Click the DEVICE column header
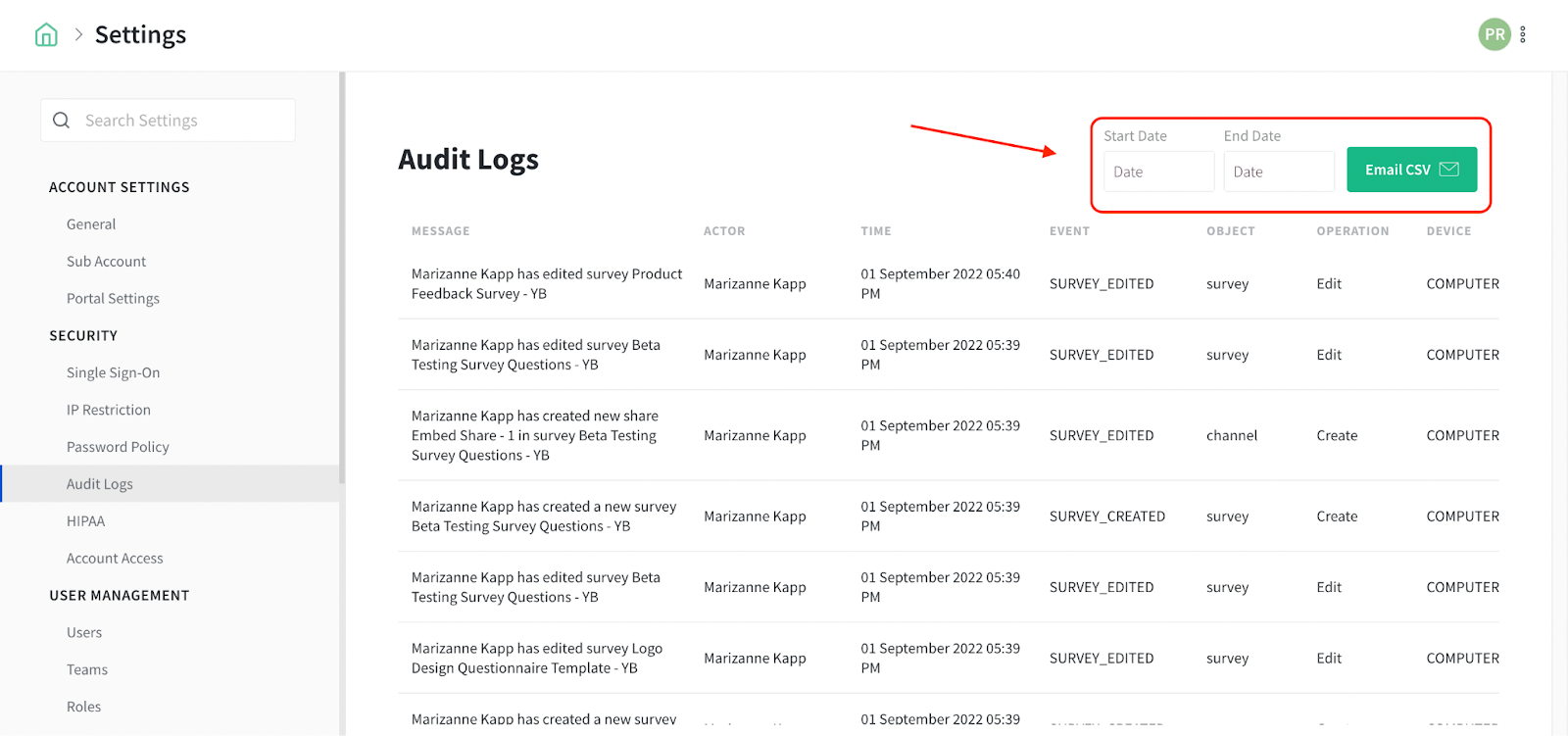 (1448, 231)
